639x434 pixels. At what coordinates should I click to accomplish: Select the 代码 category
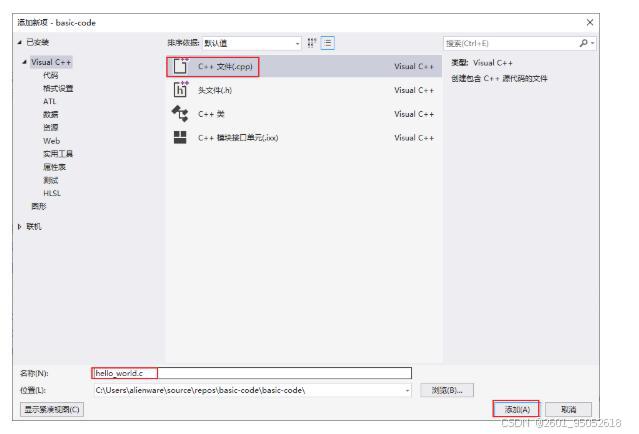51,75
